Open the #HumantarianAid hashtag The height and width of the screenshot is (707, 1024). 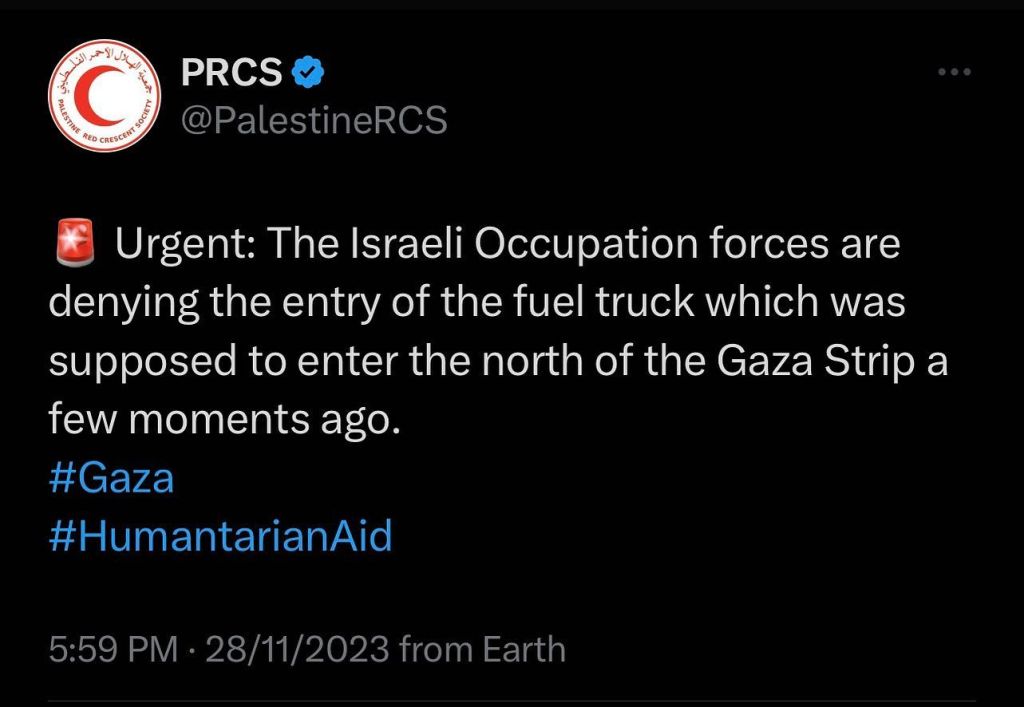(221, 536)
